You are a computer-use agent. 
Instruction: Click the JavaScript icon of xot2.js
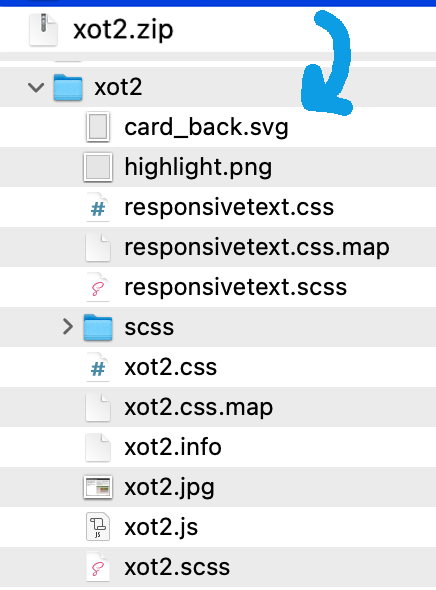[98, 527]
